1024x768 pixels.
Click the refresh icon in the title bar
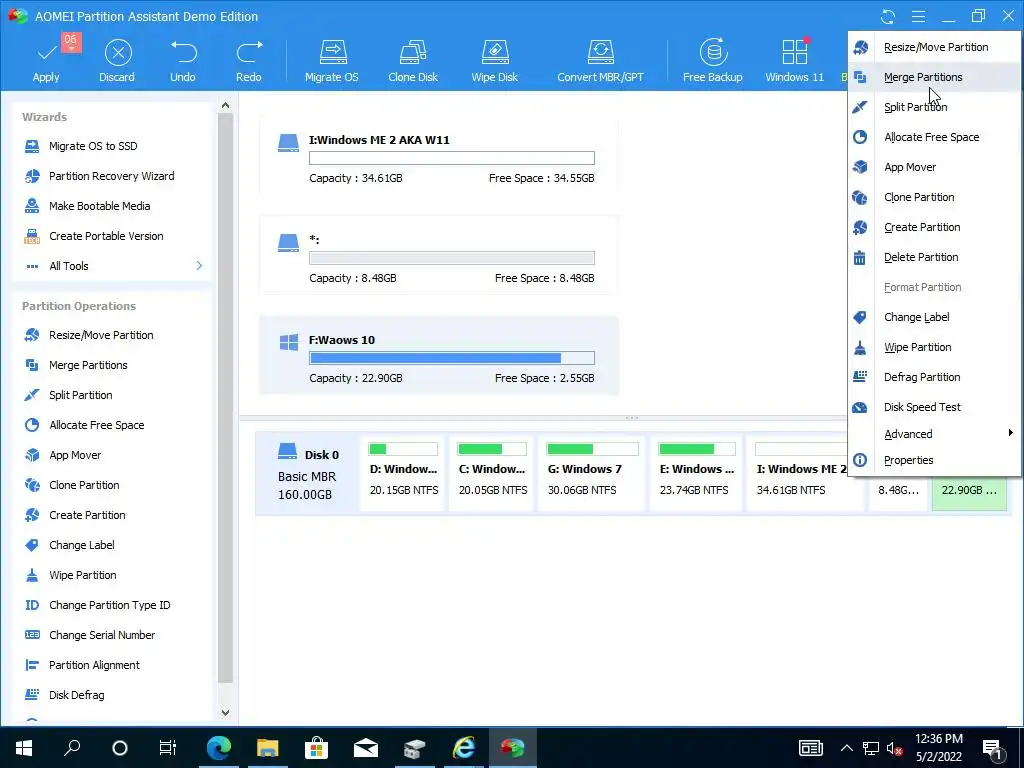click(888, 16)
